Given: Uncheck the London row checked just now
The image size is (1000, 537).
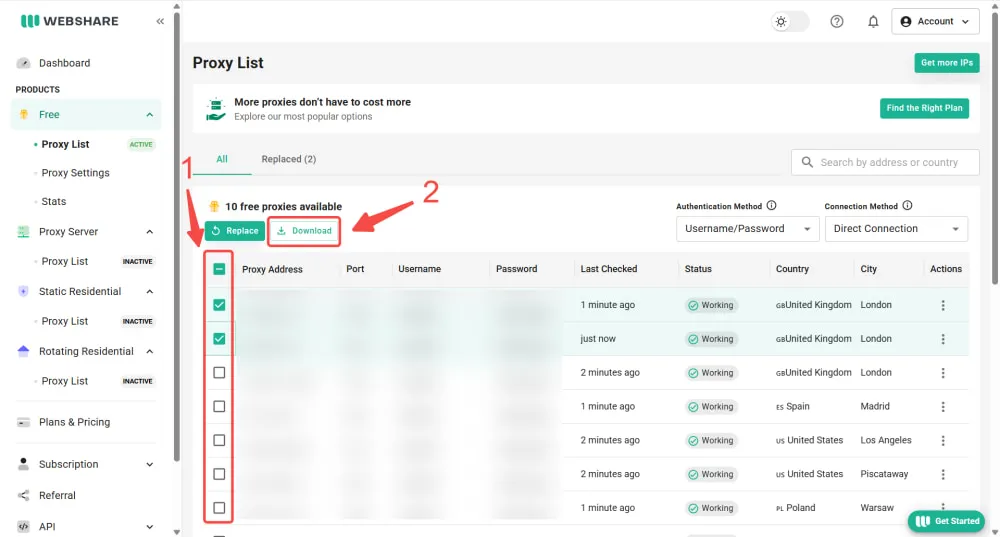Looking at the screenshot, I should tap(219, 339).
